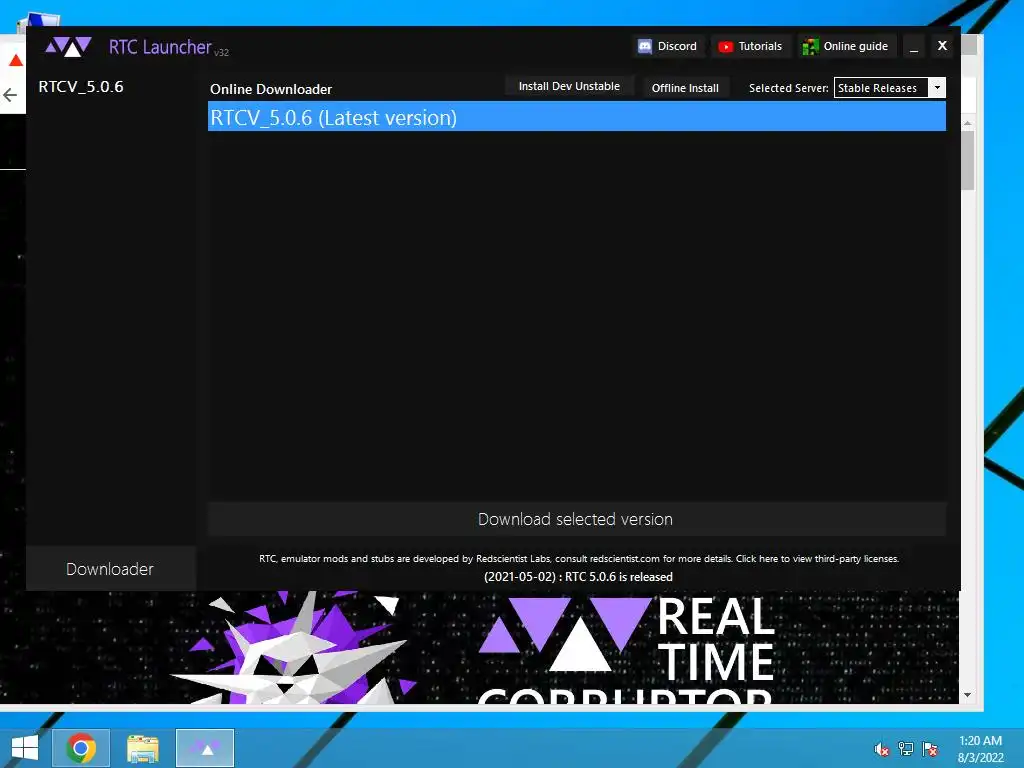1024x768 pixels.
Task: Open Google Chrome from the taskbar
Action: click(x=80, y=748)
